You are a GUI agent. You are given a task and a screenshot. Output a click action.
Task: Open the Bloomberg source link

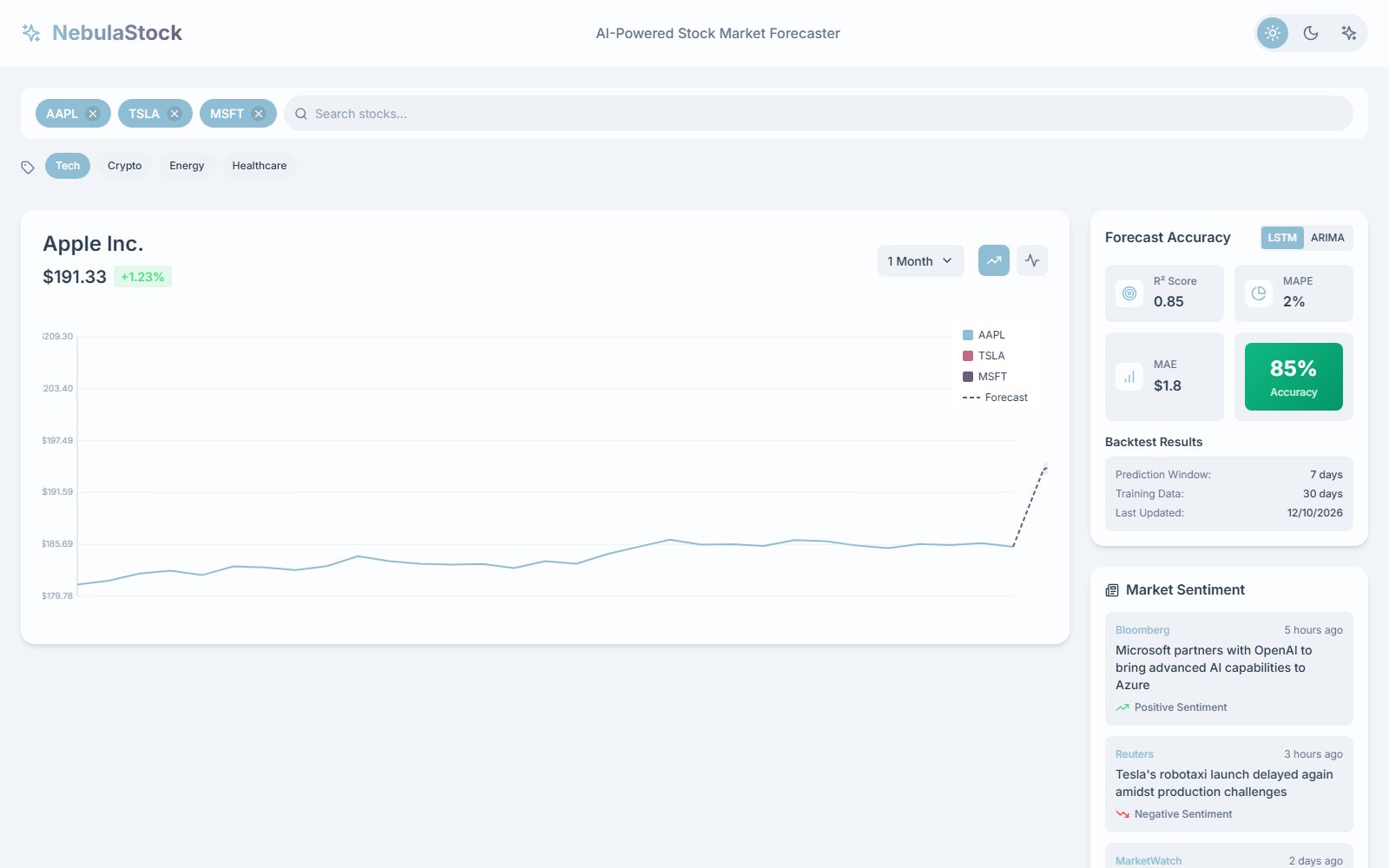(x=1142, y=630)
